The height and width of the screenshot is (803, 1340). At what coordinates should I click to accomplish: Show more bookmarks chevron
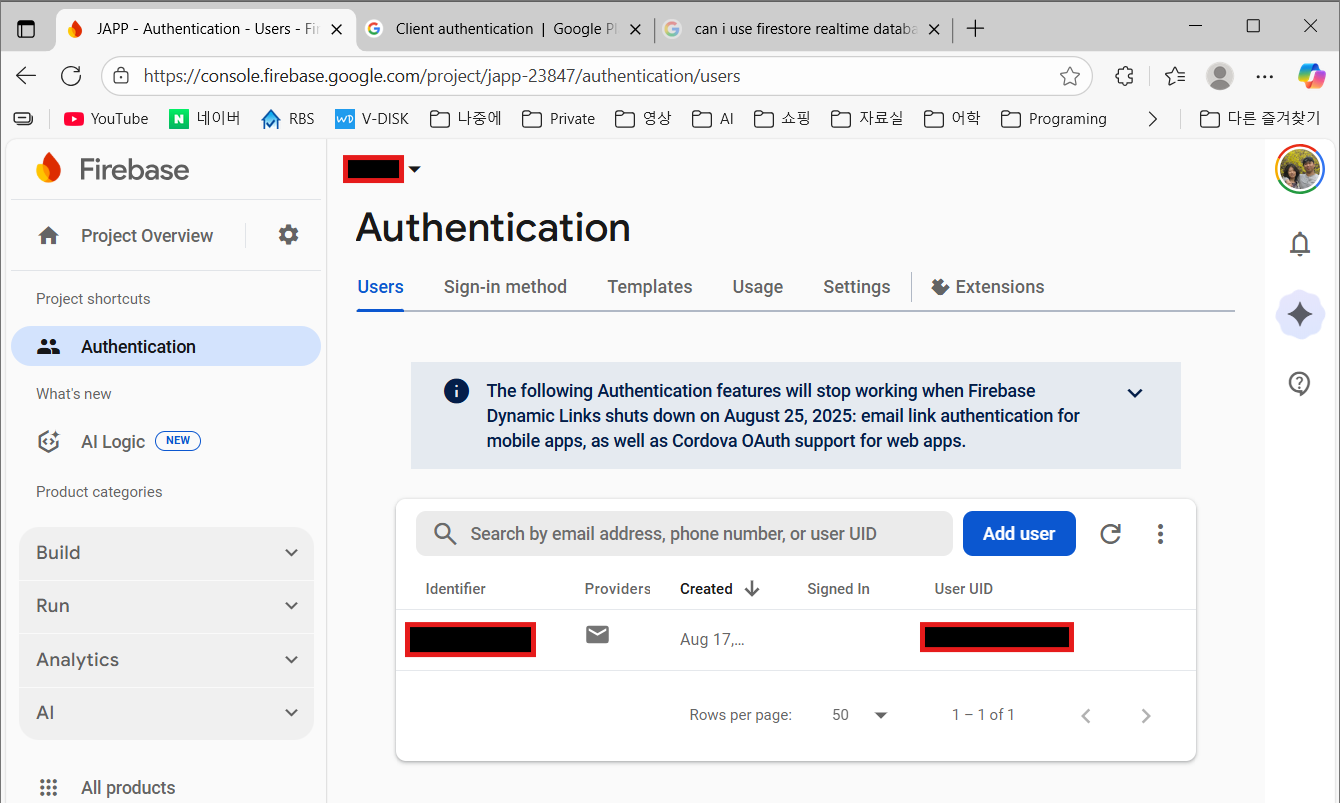coord(1152,119)
